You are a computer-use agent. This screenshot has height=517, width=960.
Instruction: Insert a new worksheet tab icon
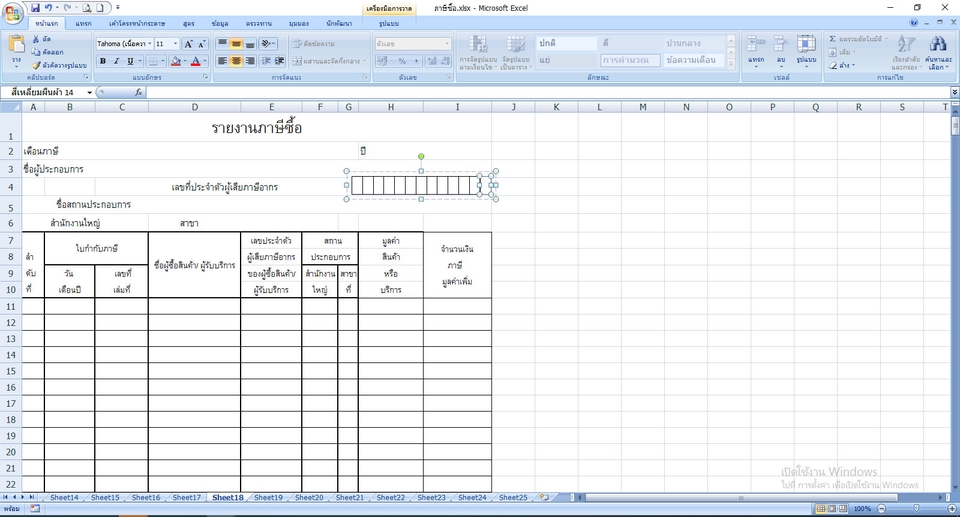544,497
